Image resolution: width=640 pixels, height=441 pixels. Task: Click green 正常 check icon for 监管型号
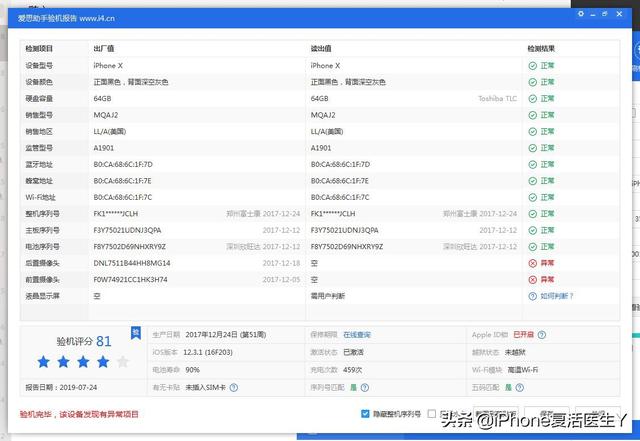click(x=532, y=148)
